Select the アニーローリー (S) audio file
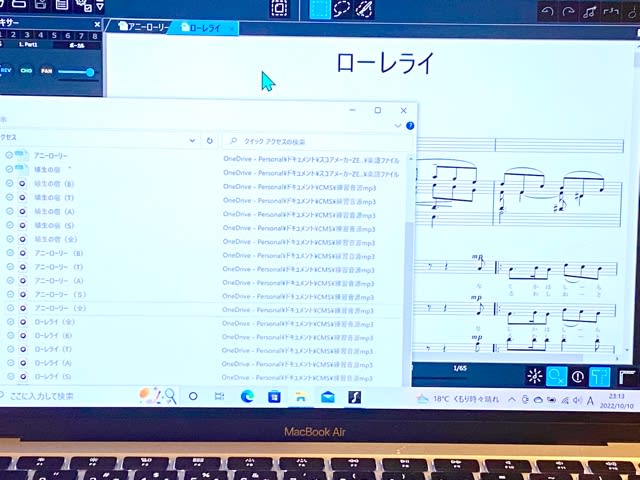This screenshot has height=480, width=640. click(x=60, y=294)
